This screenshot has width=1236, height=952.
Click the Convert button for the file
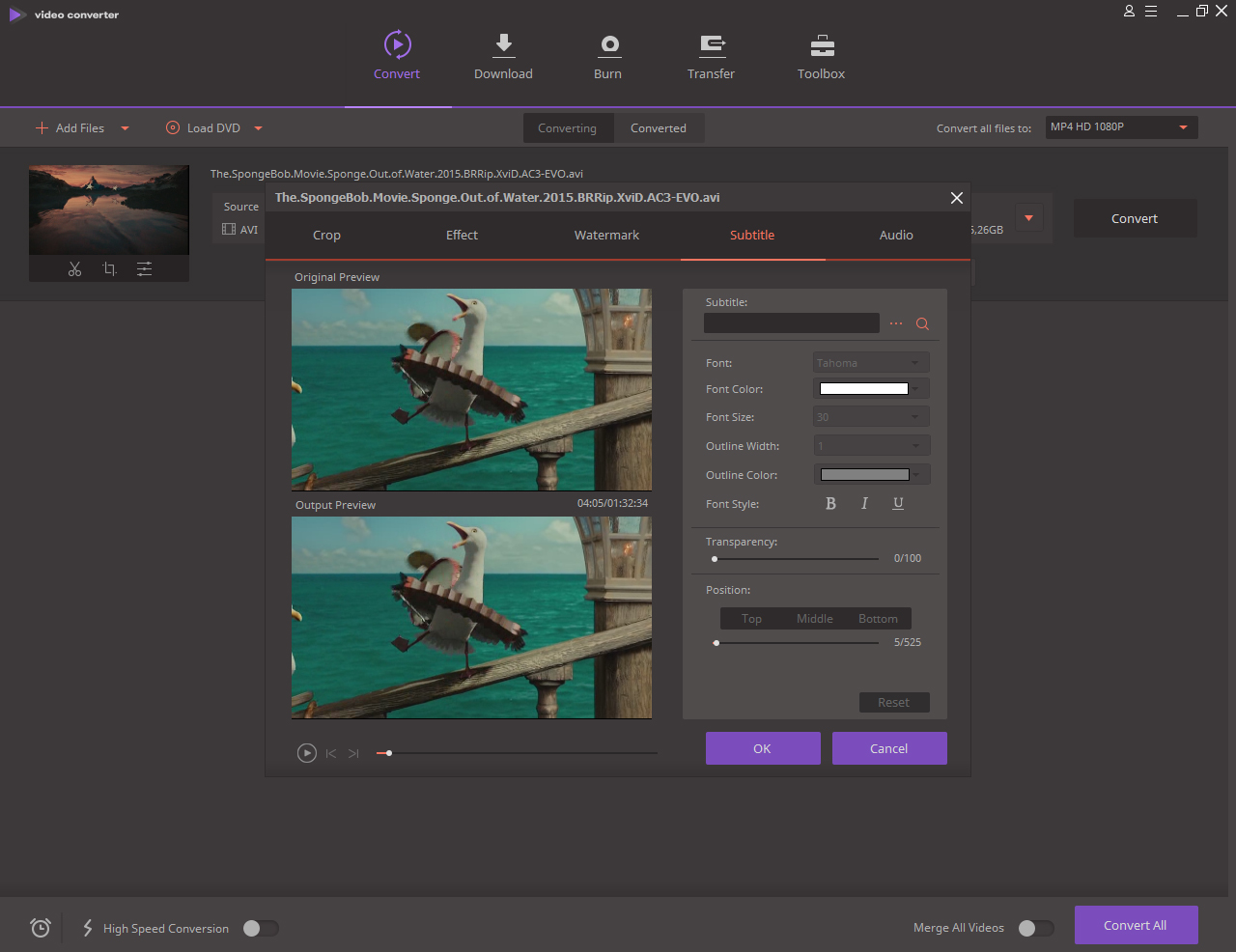point(1135,218)
